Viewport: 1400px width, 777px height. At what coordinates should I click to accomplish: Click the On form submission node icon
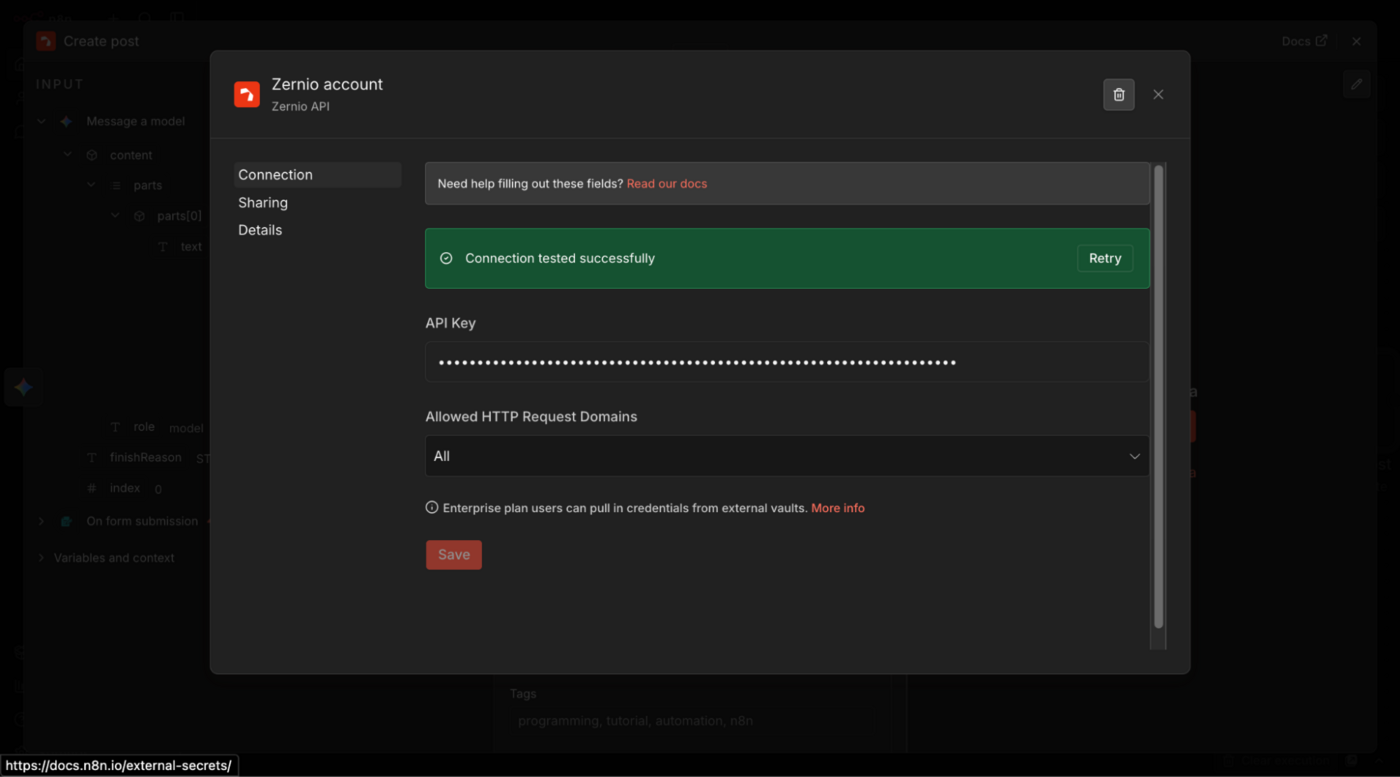pos(66,522)
